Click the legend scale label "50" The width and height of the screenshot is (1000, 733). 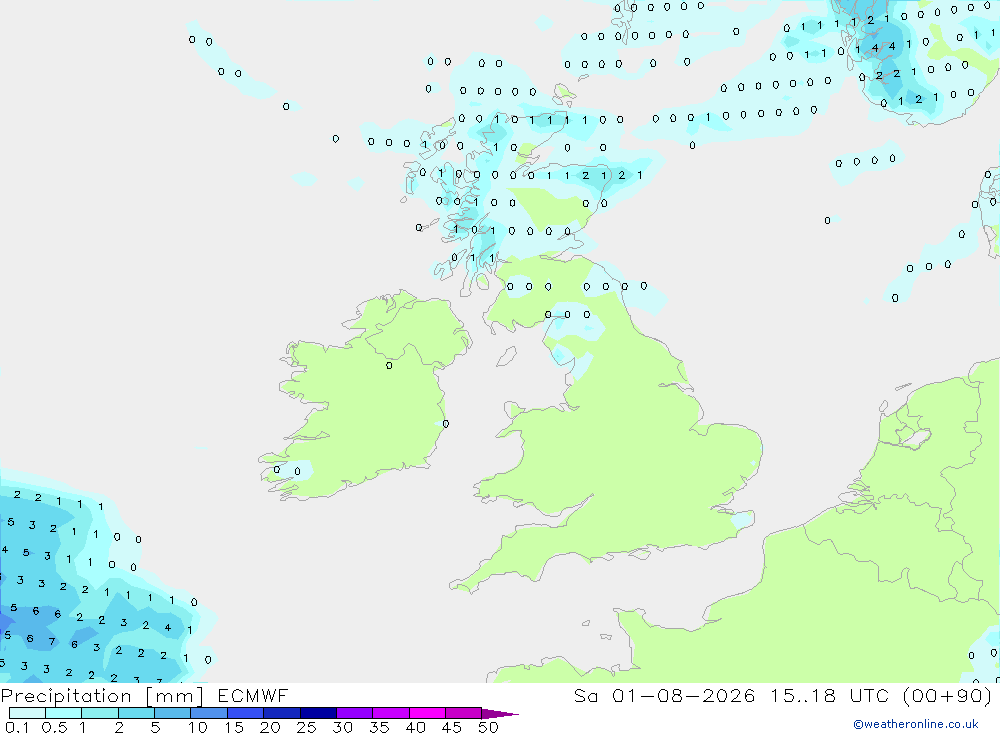pyautogui.click(x=488, y=727)
